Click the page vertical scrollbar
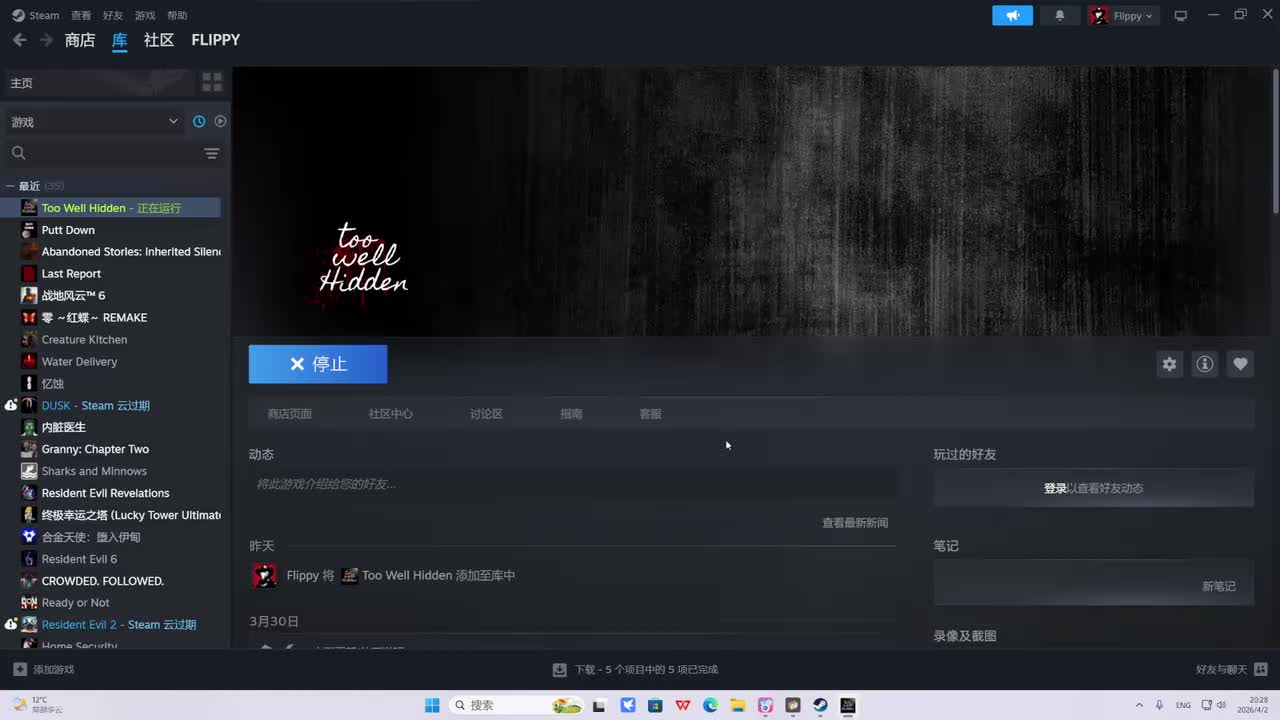 [x=1275, y=140]
